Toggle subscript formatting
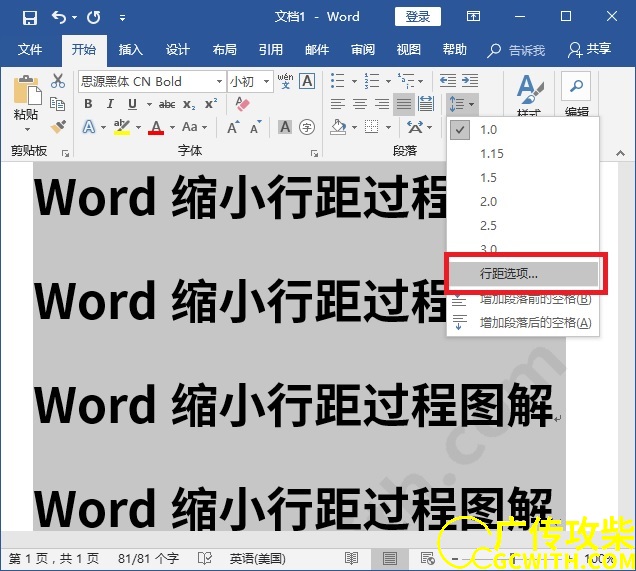The image size is (636, 571). 189,105
